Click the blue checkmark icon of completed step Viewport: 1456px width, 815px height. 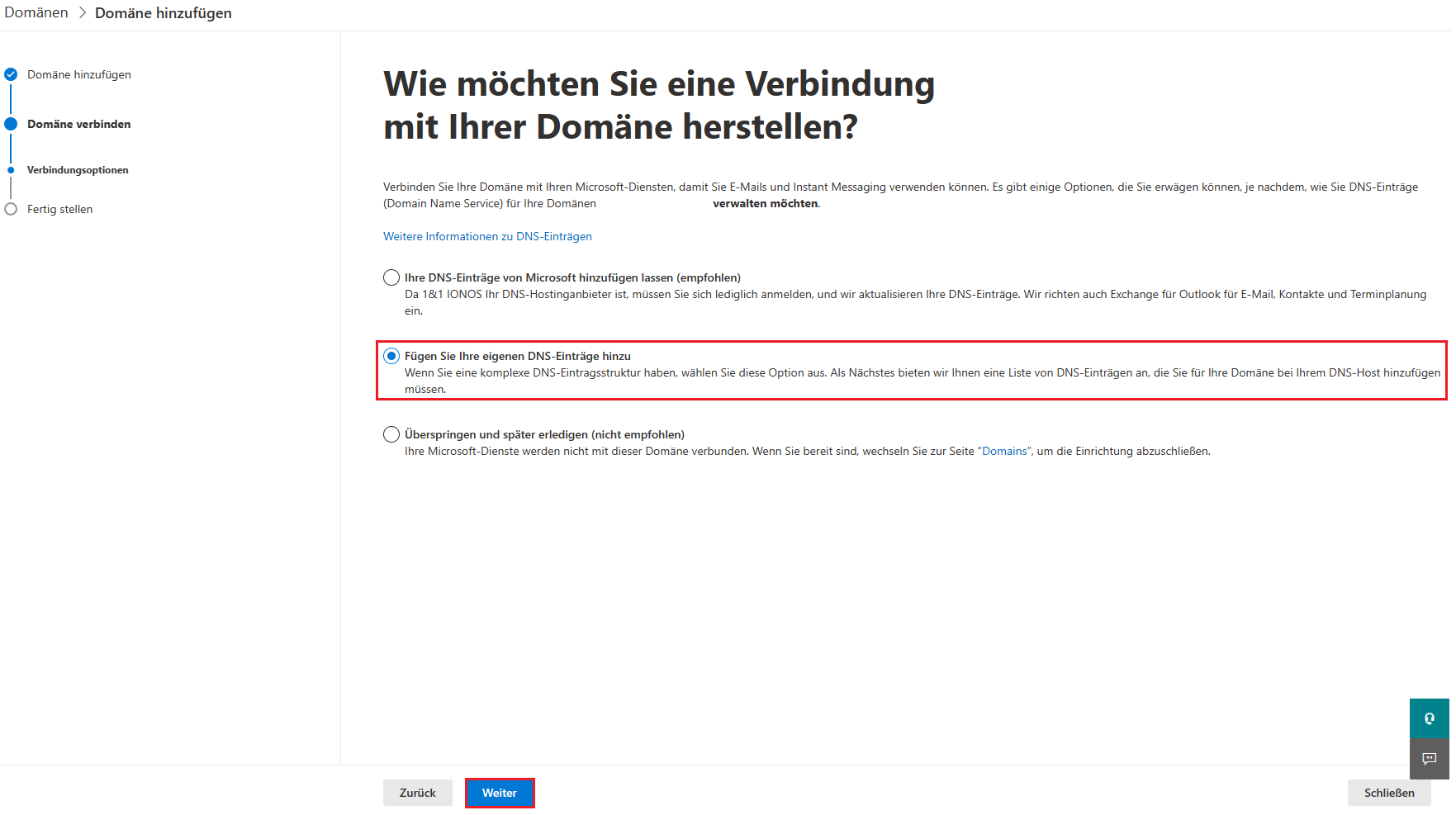pos(11,74)
